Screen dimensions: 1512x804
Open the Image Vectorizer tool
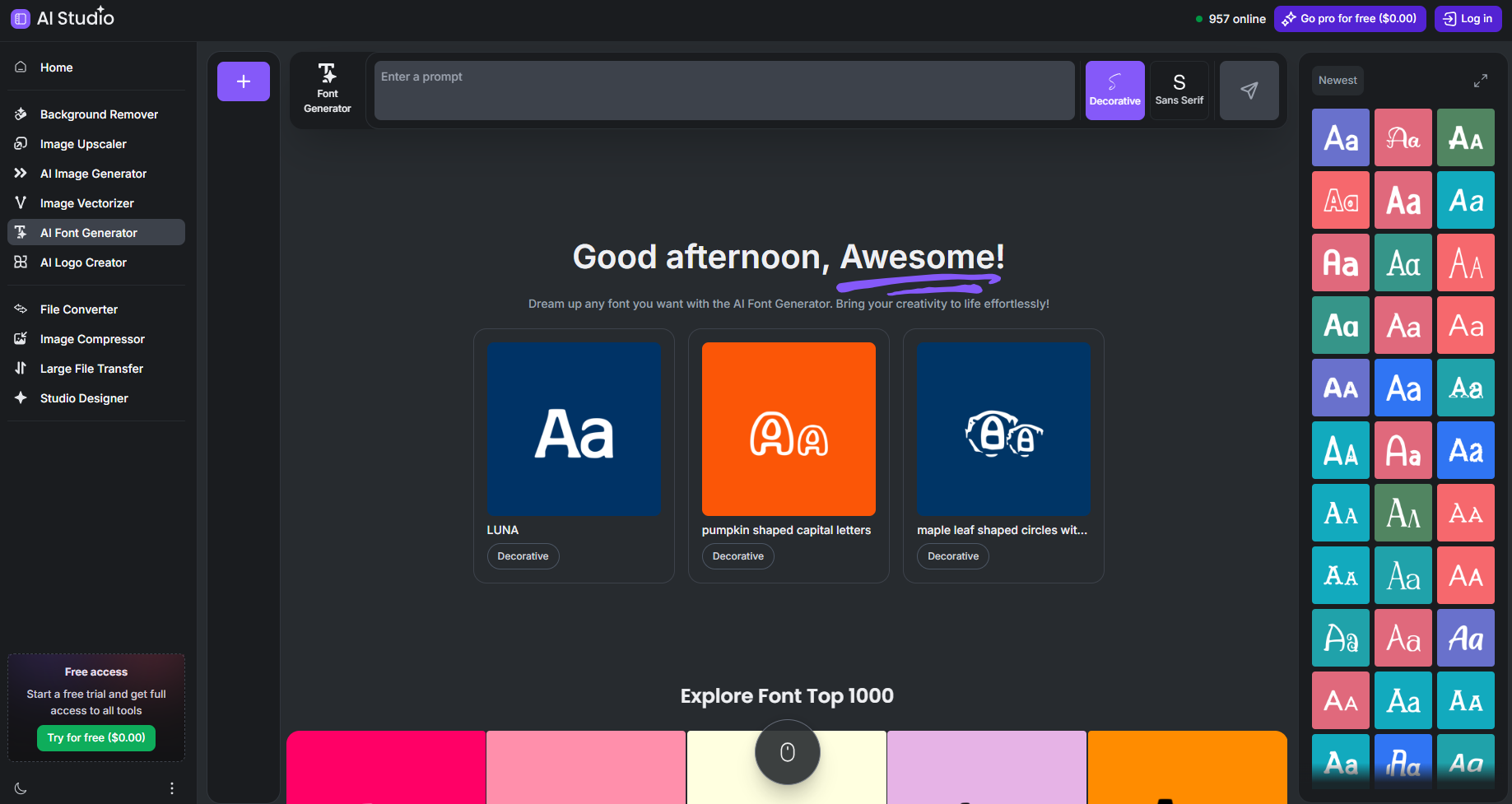point(86,202)
